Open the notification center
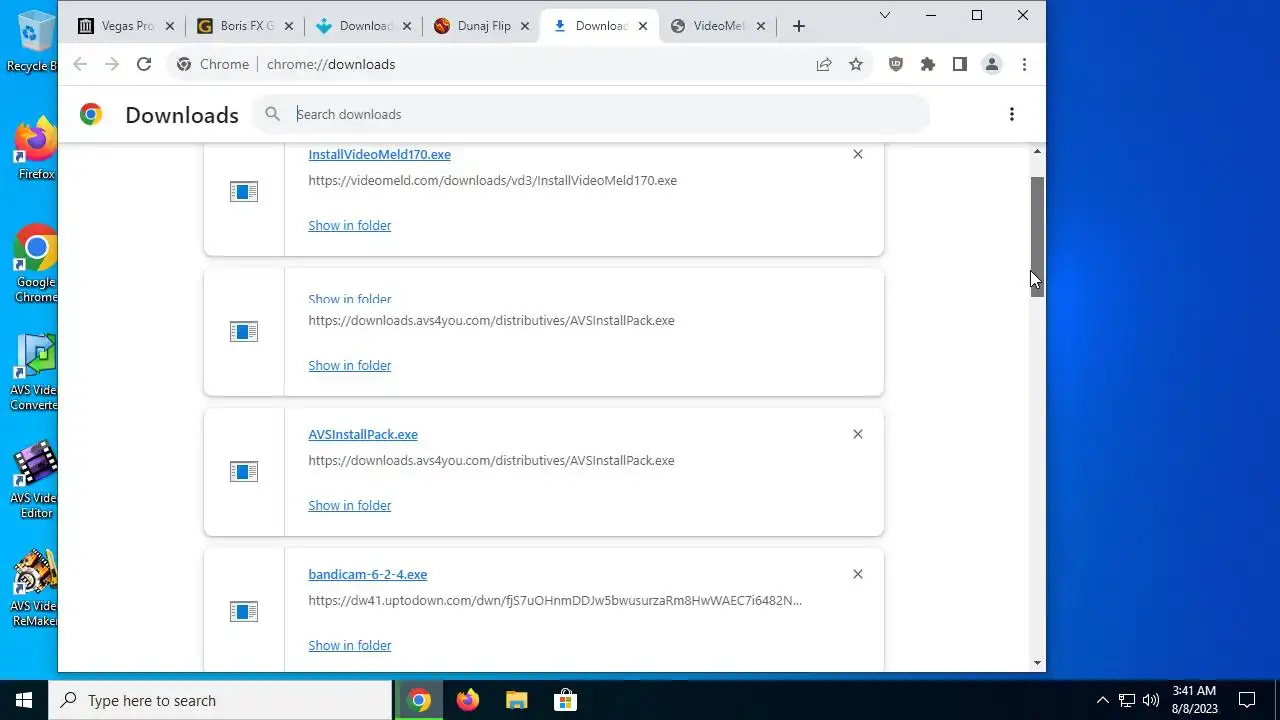Screen dimensions: 1280x720 (1247, 700)
